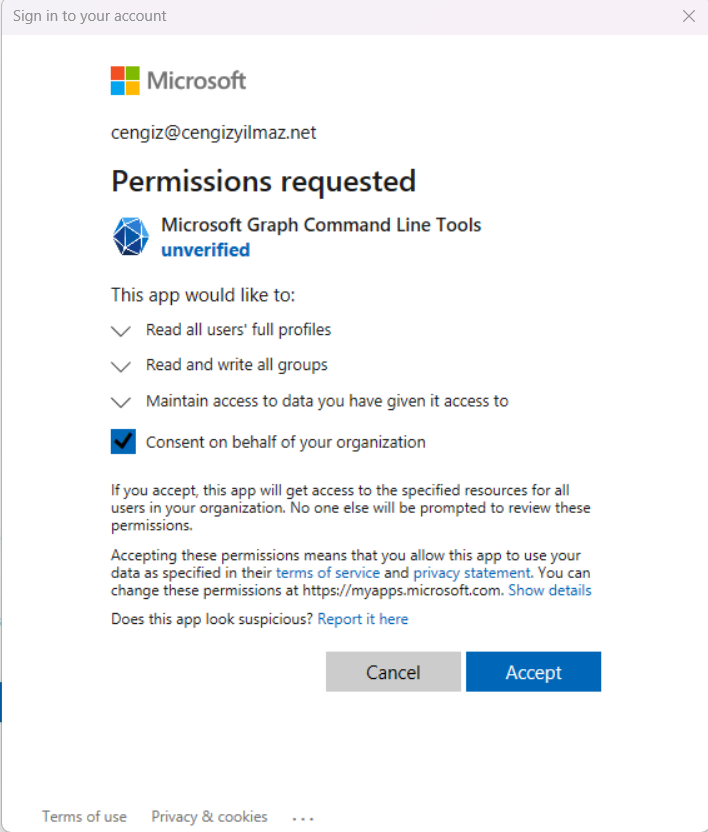708x832 pixels.
Task: Toggle Consent on behalf of your organization checkbox
Action: [123, 442]
